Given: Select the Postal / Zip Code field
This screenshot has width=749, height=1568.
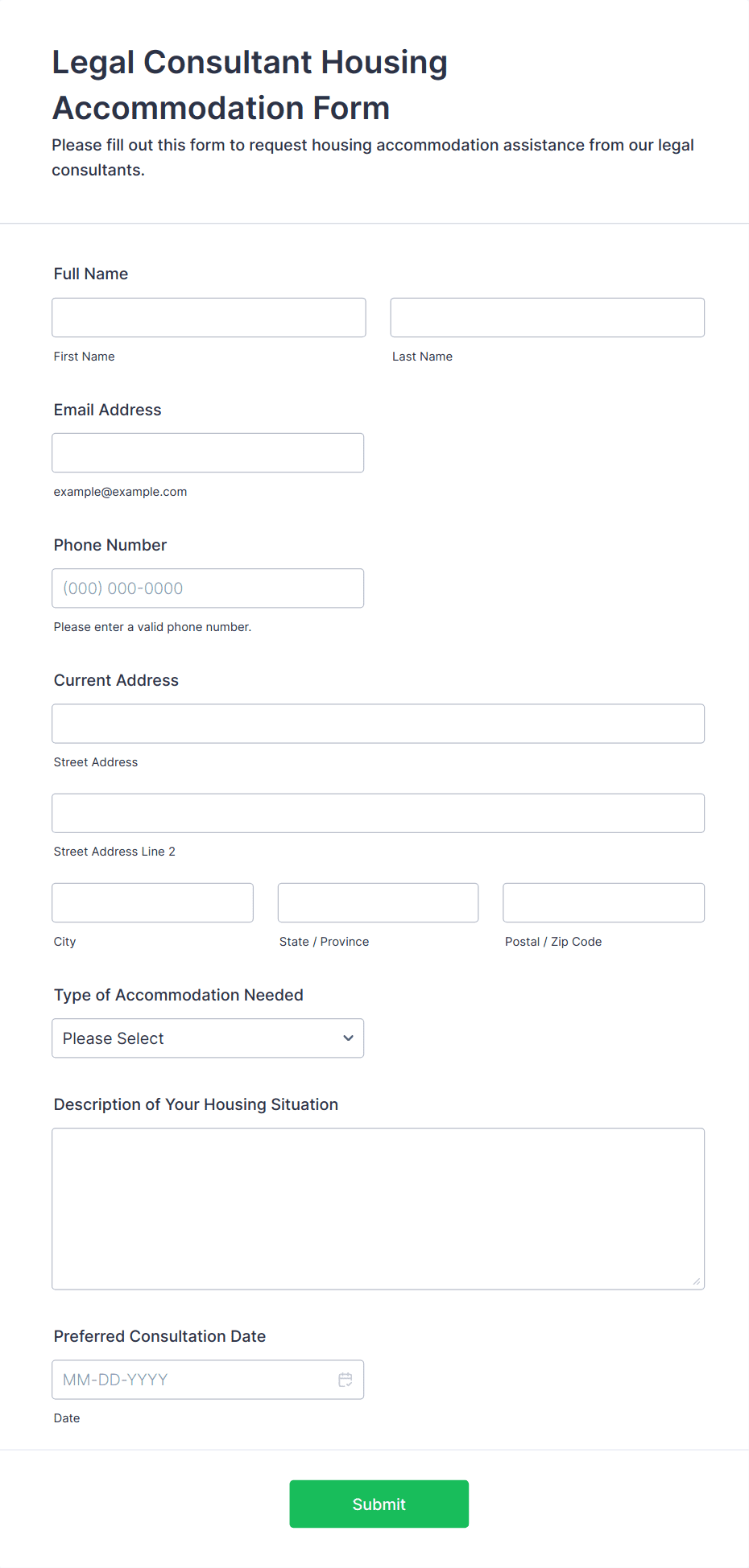Looking at the screenshot, I should point(604,903).
